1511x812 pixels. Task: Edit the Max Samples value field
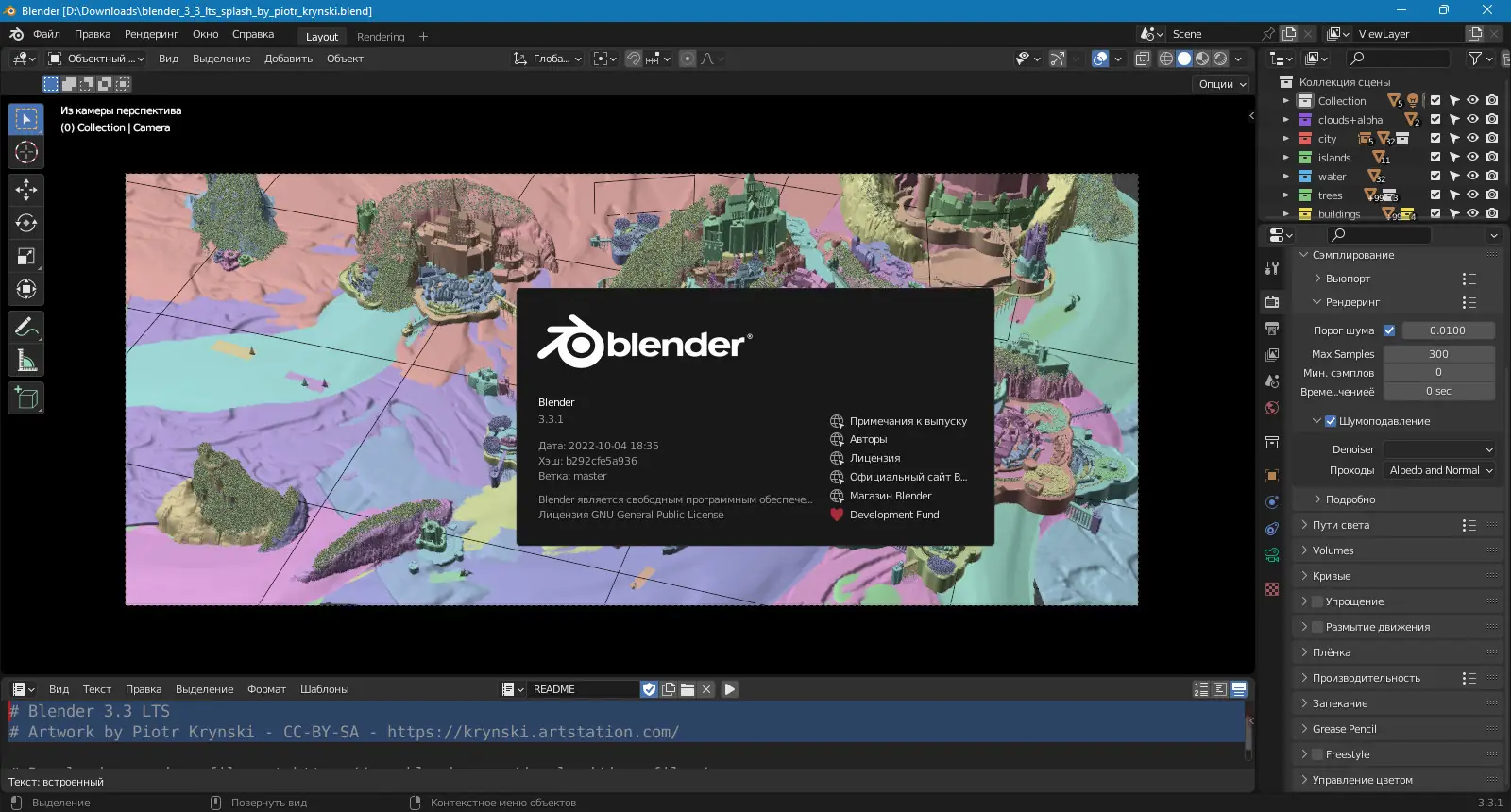pos(1439,354)
